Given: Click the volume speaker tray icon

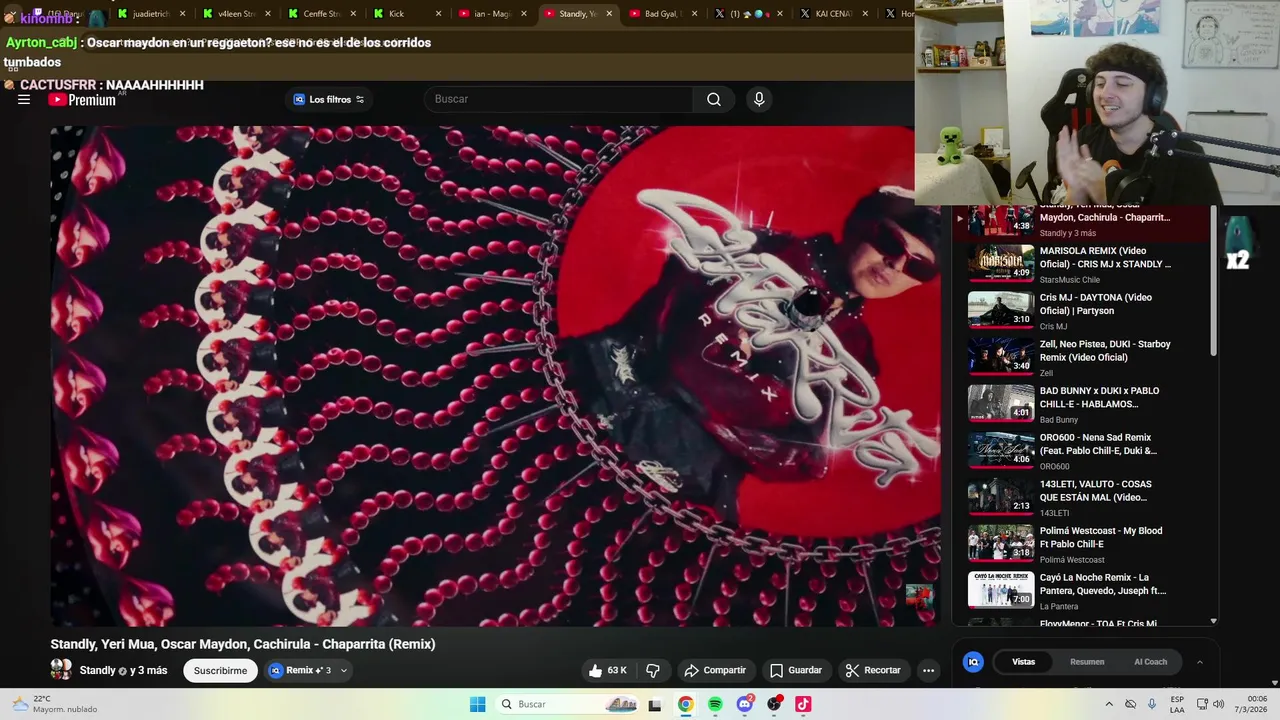Looking at the screenshot, I should coord(1218,704).
